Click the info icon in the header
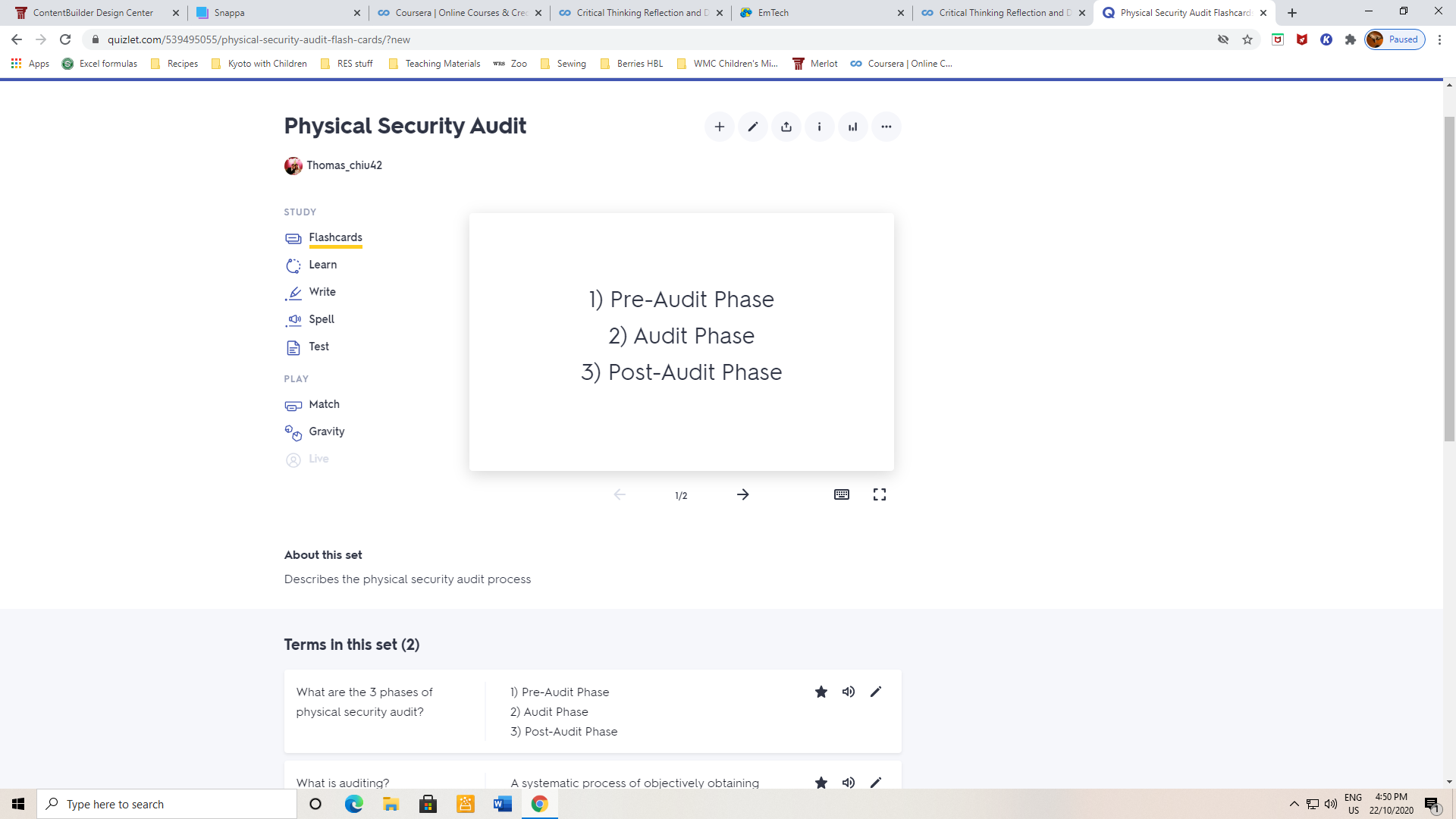 tap(819, 127)
